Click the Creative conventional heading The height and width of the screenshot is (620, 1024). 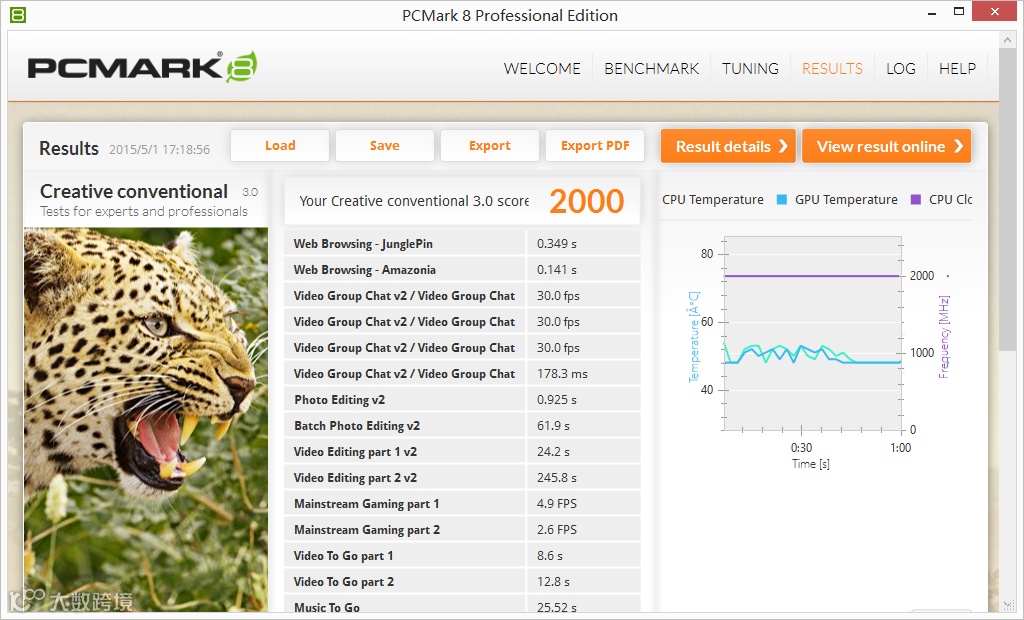(134, 191)
